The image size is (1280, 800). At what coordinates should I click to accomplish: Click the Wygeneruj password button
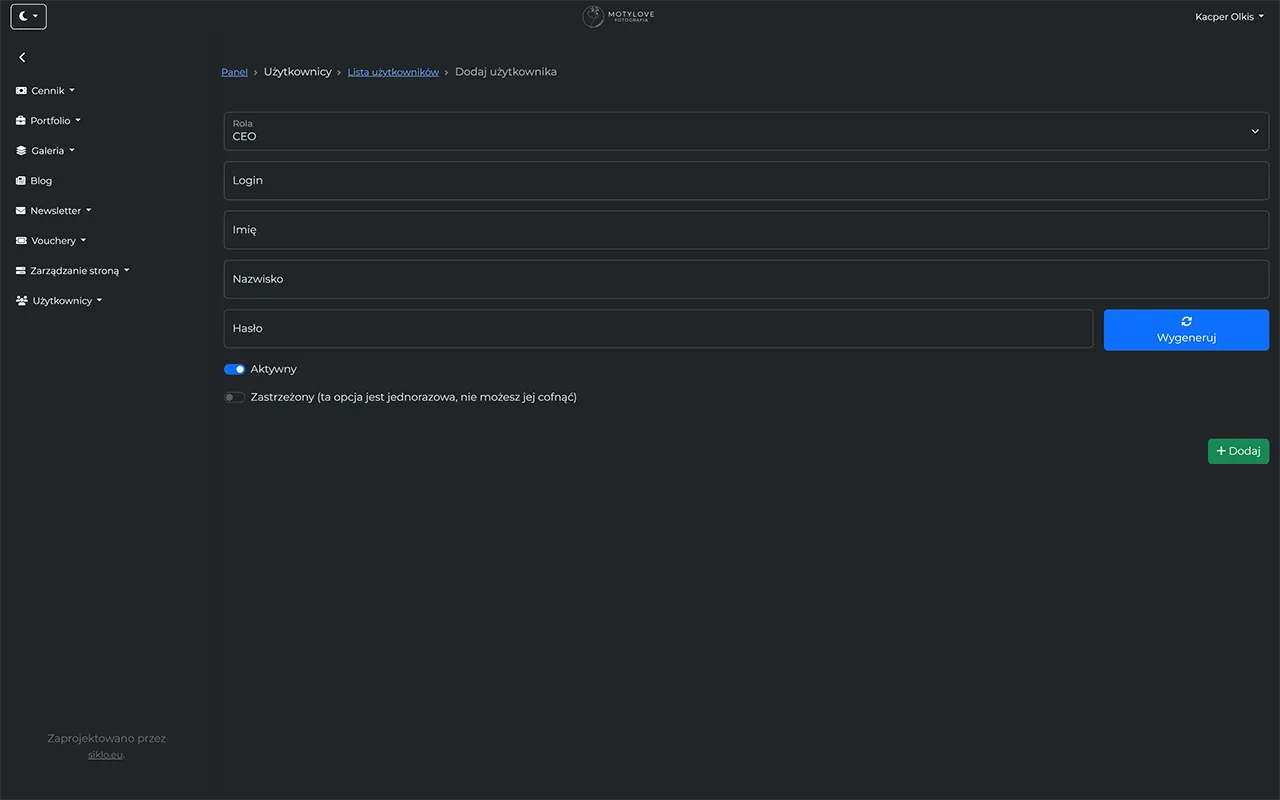[1186, 329]
